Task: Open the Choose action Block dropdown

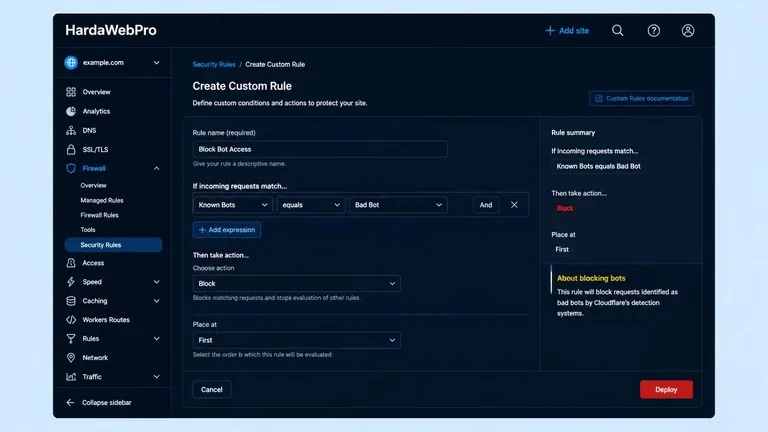Action: coord(296,284)
